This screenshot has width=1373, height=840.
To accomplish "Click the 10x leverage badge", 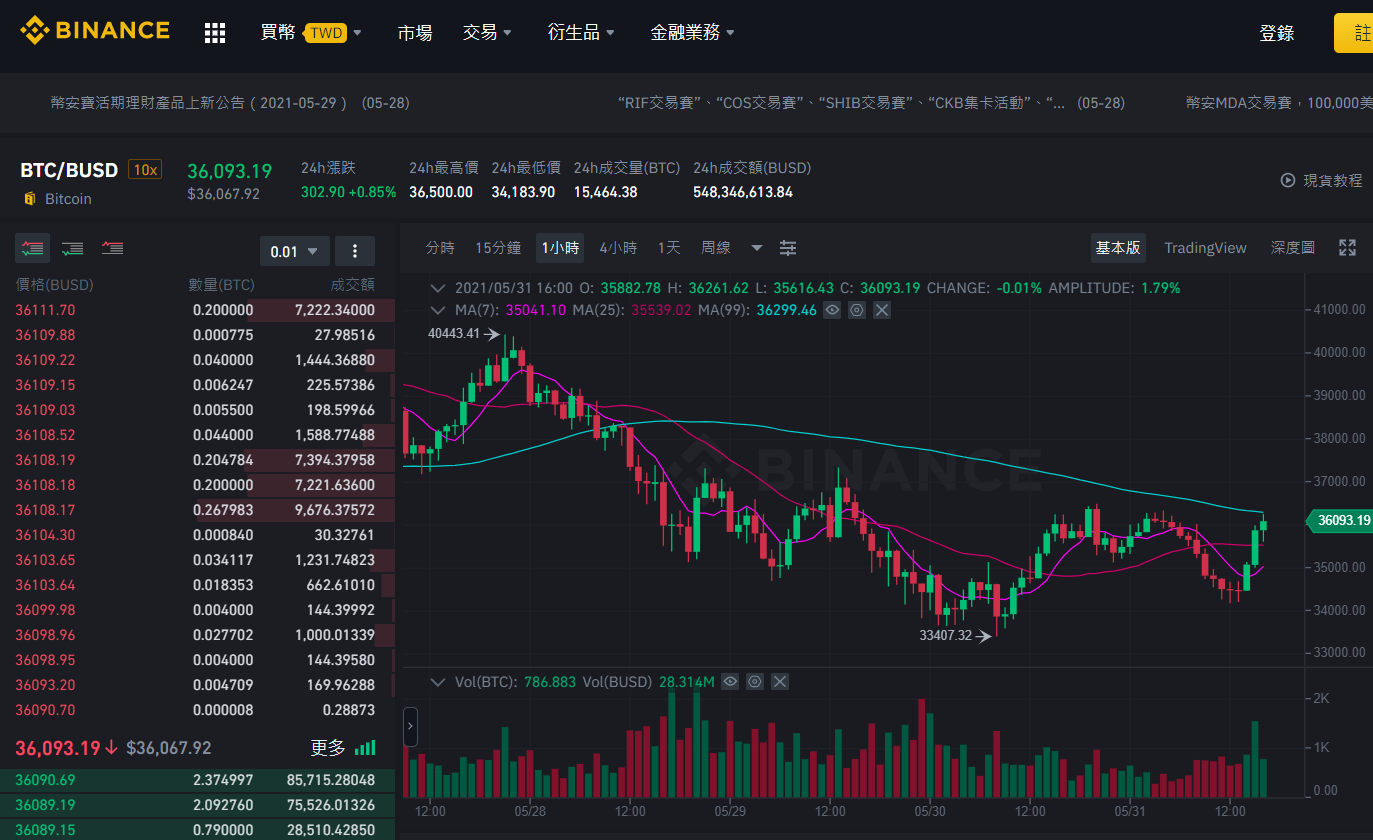I will 145,170.
